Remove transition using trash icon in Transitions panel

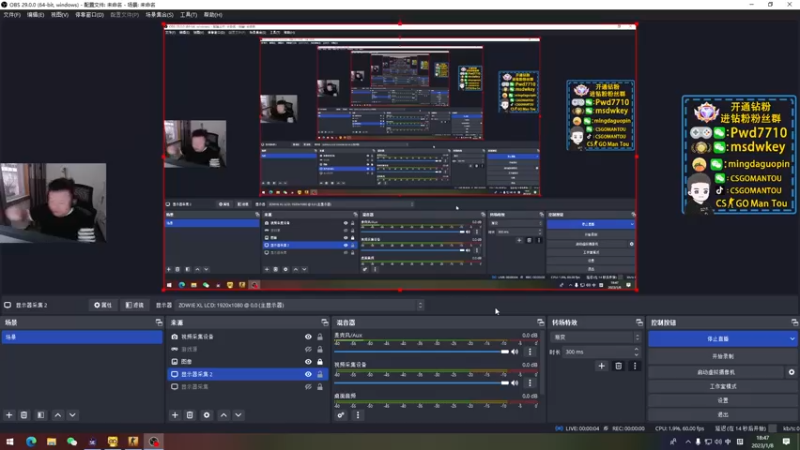tap(618, 366)
